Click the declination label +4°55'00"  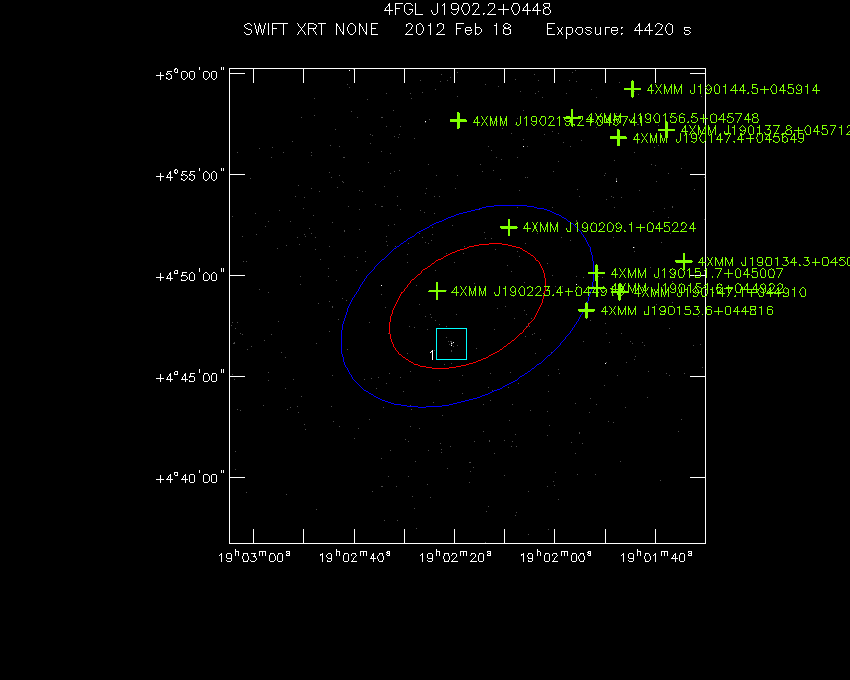190,176
